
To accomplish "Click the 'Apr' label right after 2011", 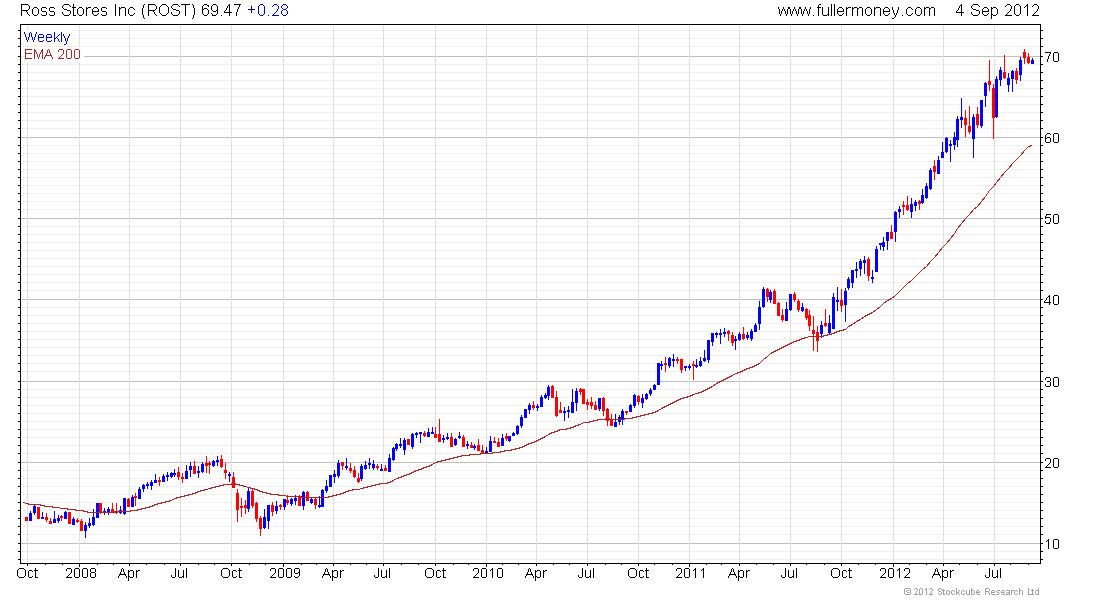I will [x=739, y=573].
